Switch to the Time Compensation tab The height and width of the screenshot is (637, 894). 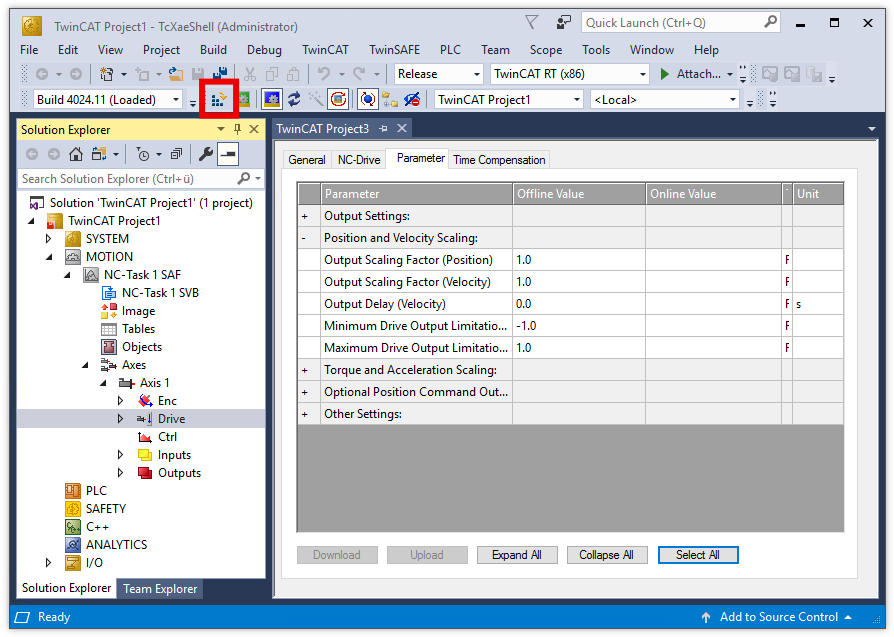tap(499, 160)
